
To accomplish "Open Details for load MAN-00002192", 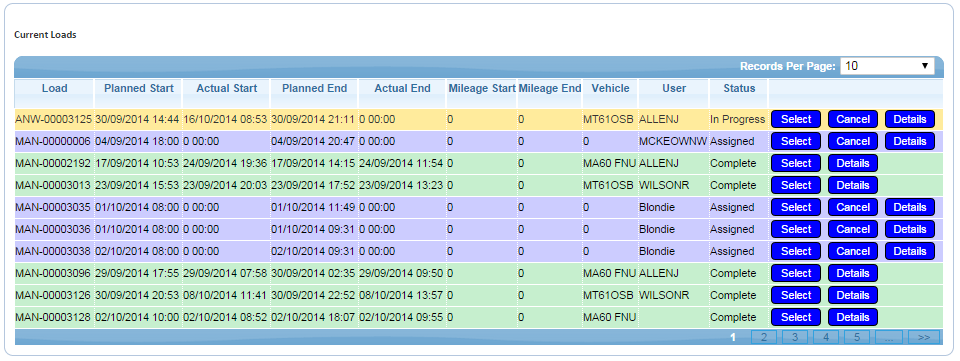I will 853,163.
